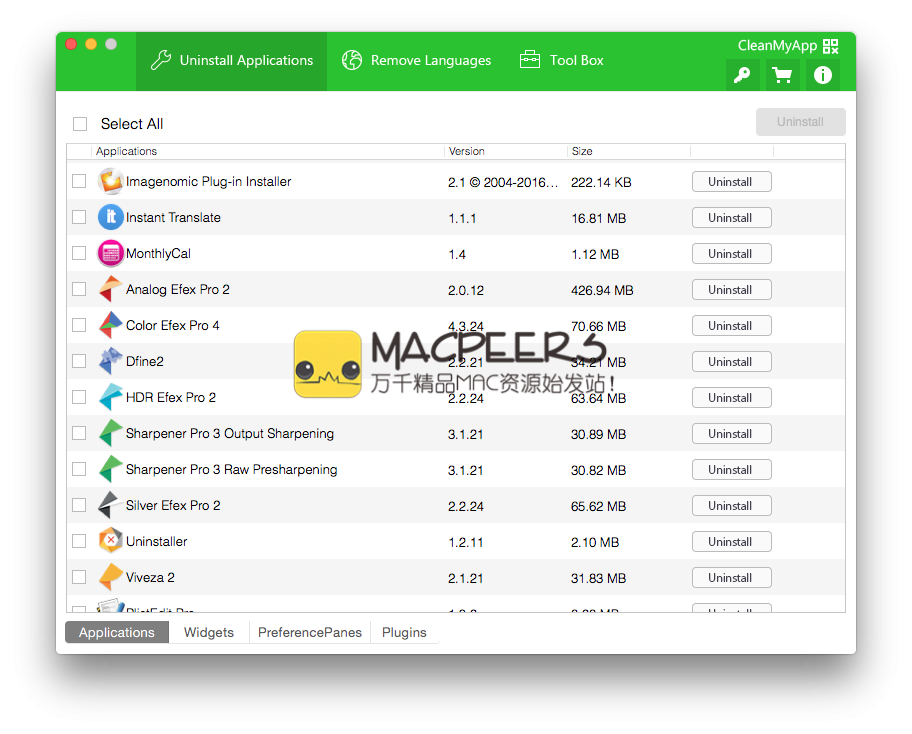912x734 pixels.
Task: Click the Imagenomic Plug-in Installer icon
Action: click(110, 182)
